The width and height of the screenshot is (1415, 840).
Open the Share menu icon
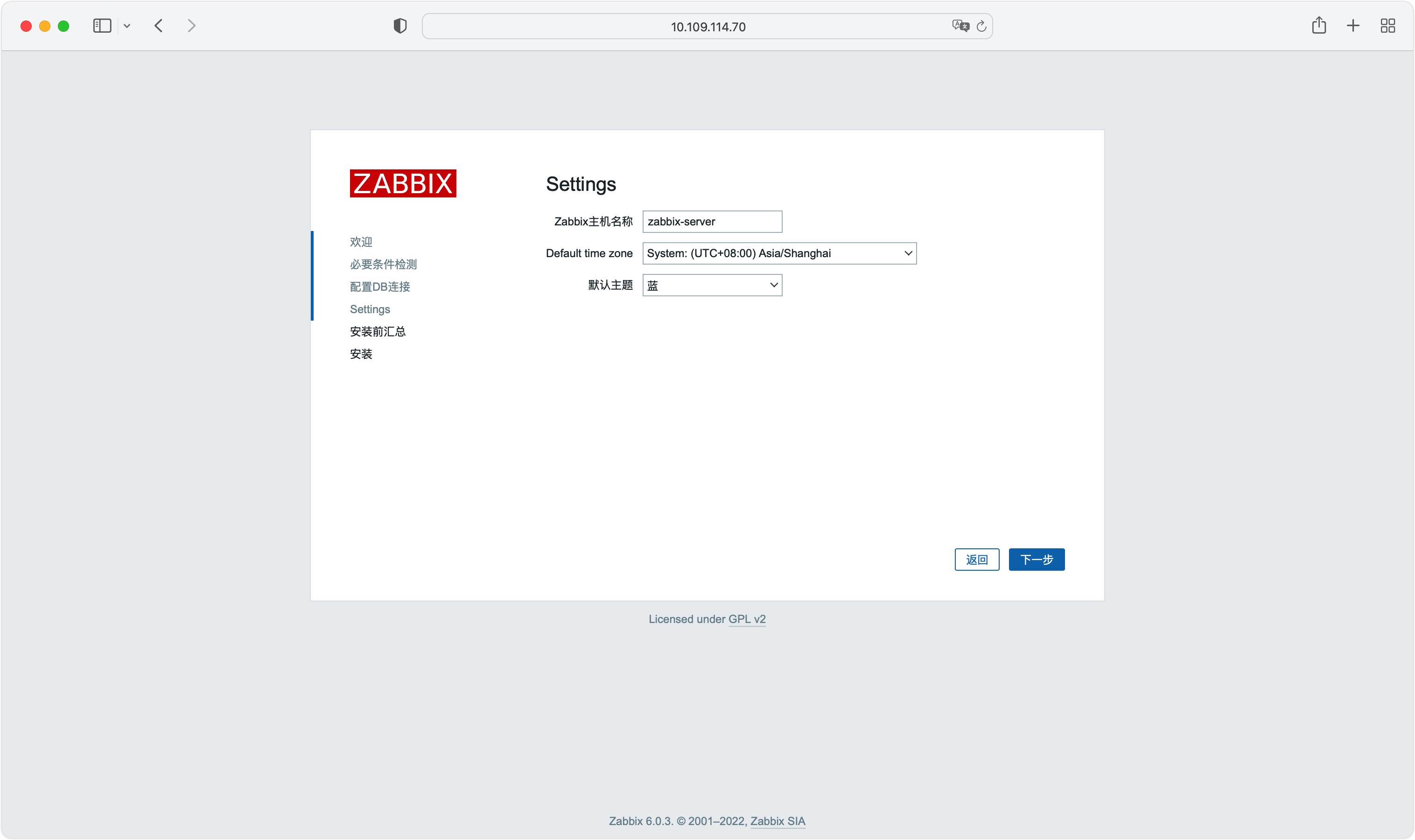[x=1319, y=26]
